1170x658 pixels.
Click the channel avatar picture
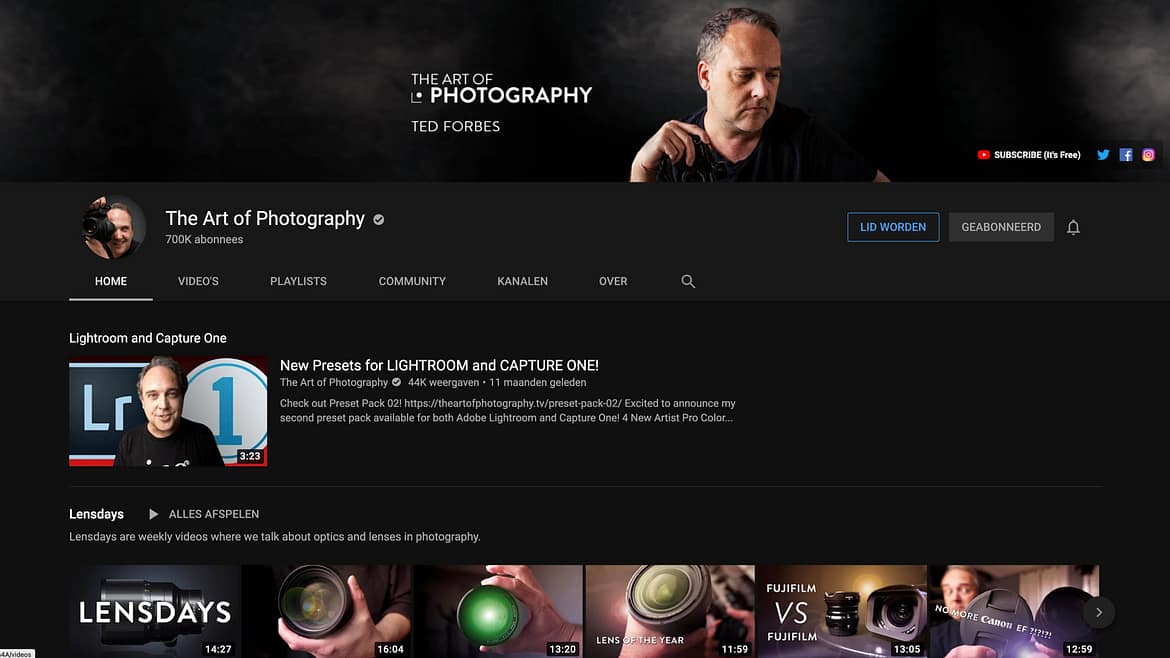coord(113,228)
